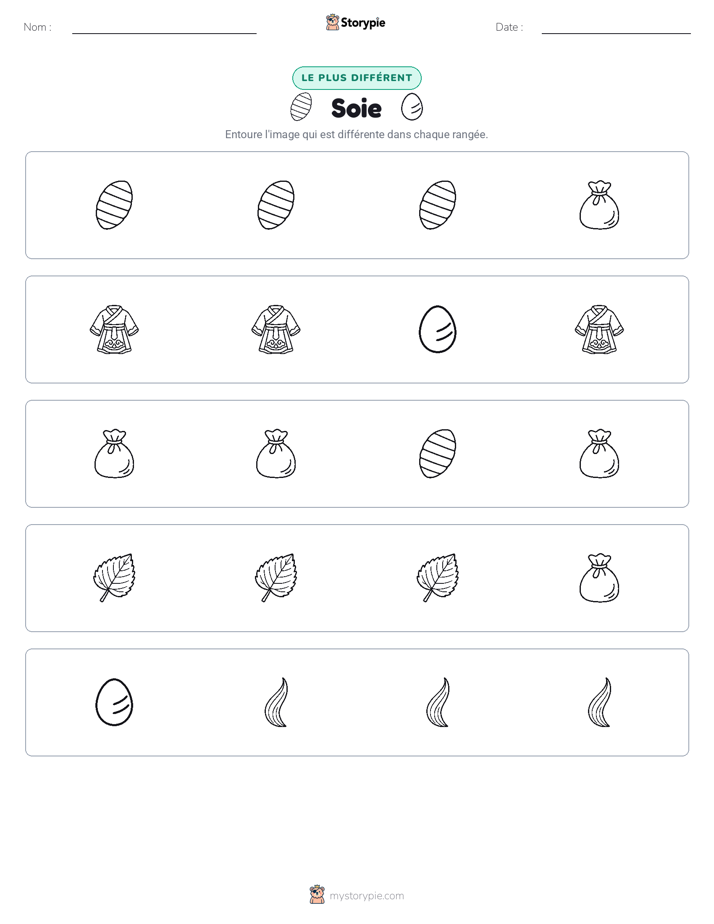Click the middle silk thread in the last row
714x924 pixels.
[437, 702]
